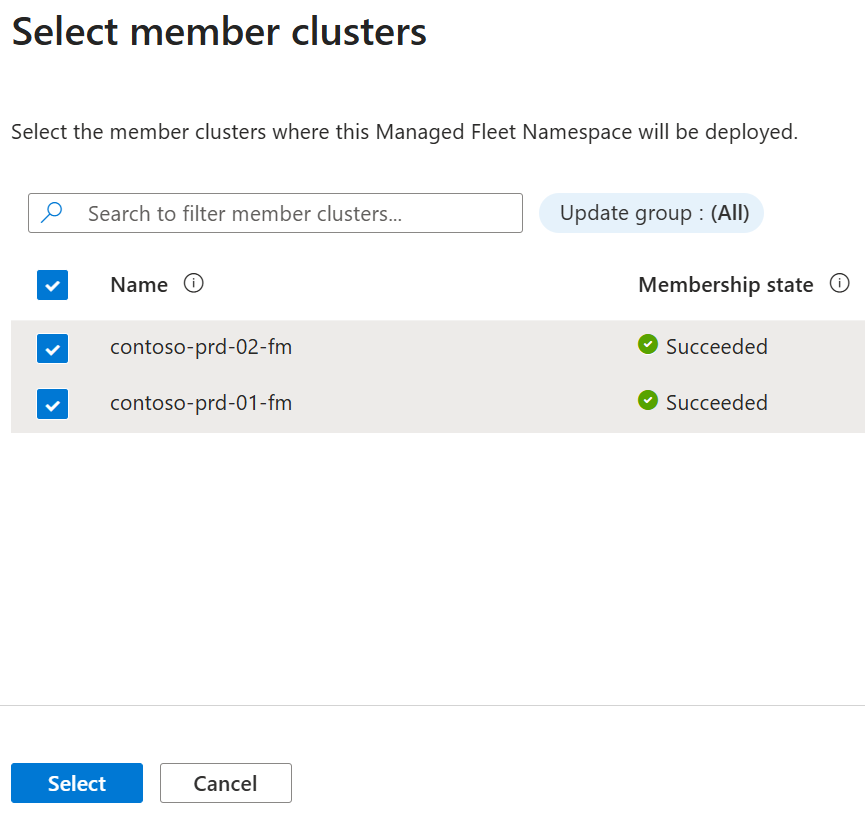Click the Membership state column header
Viewport: 865px width, 813px height.
click(x=725, y=285)
